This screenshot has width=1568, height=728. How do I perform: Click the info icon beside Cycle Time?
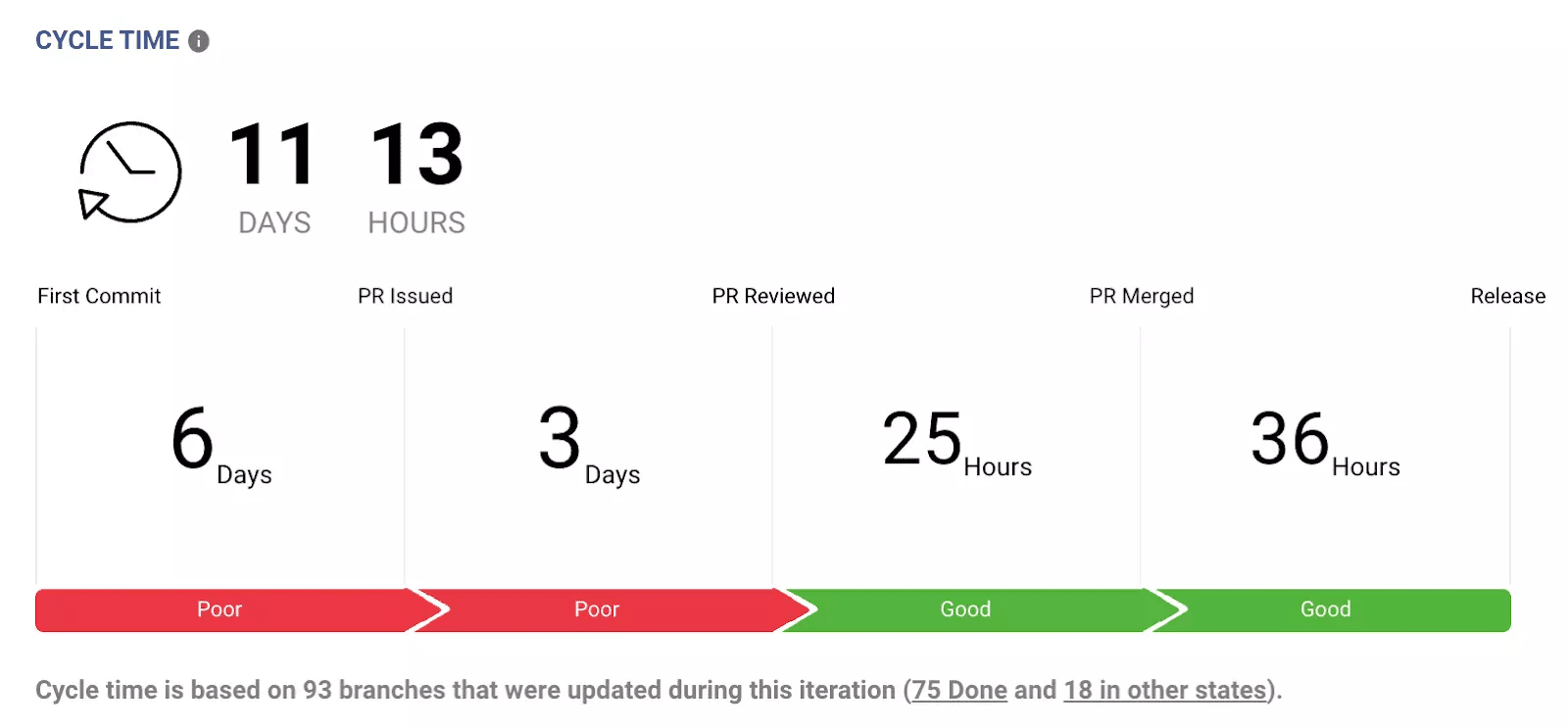[x=199, y=41]
